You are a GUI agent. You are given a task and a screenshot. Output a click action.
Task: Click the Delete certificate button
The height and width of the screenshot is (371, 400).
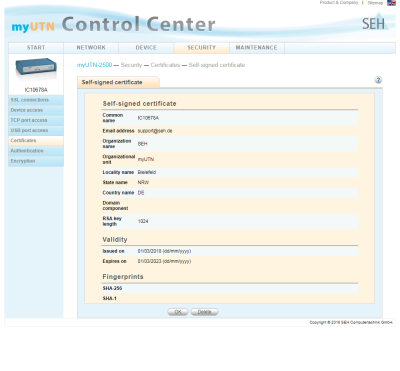204,312
